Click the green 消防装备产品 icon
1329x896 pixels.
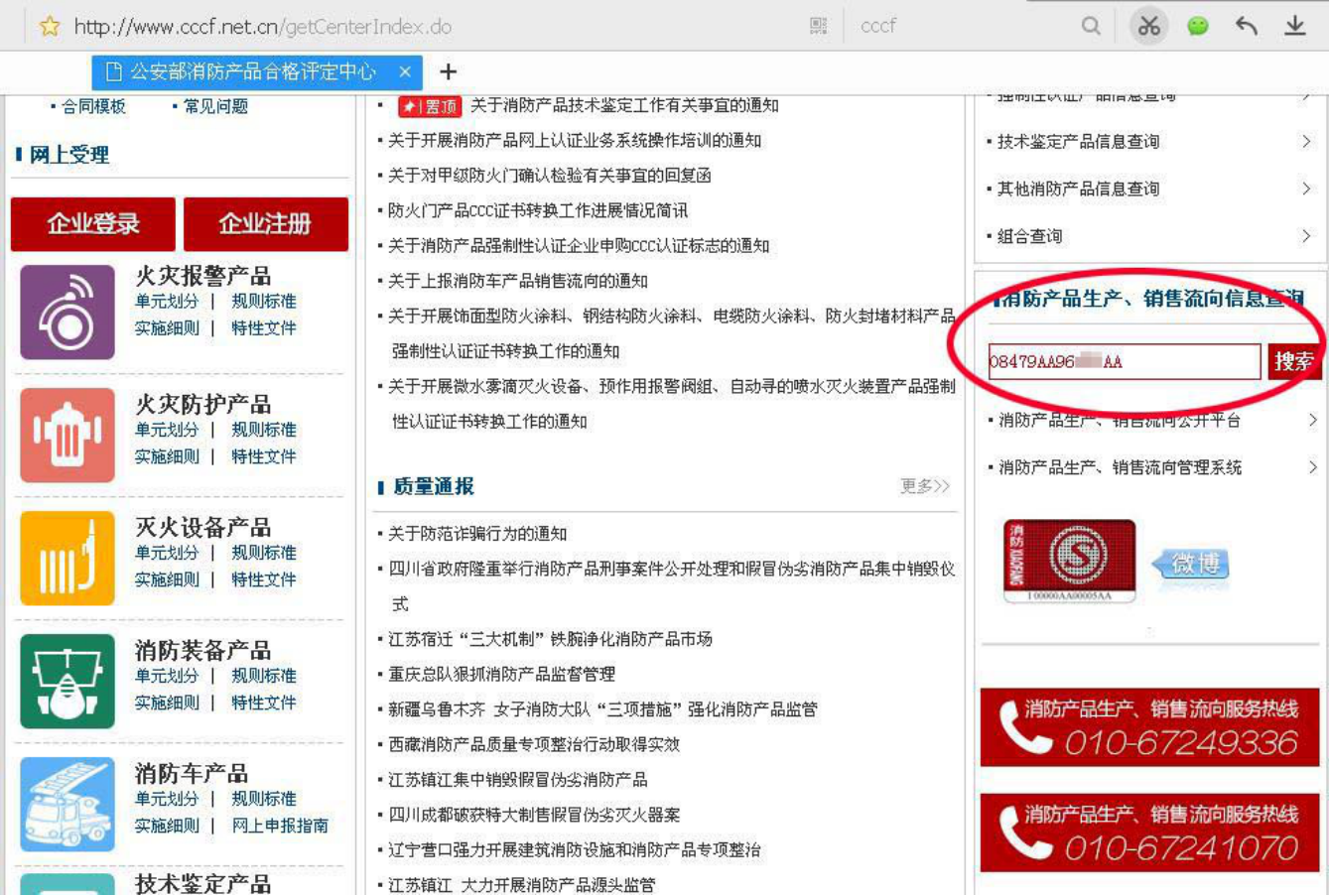click(67, 682)
